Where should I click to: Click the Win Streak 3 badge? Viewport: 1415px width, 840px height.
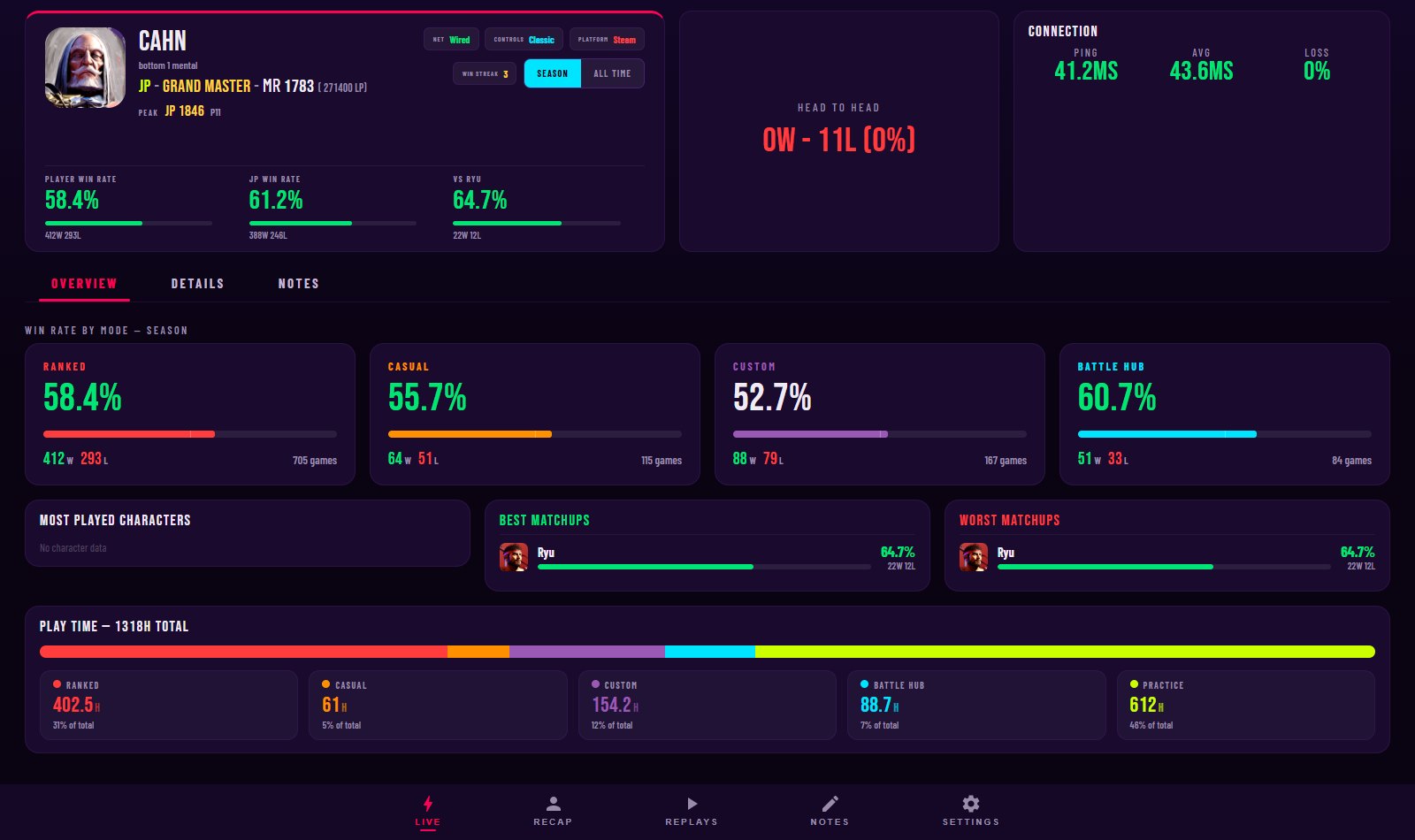pyautogui.click(x=485, y=74)
